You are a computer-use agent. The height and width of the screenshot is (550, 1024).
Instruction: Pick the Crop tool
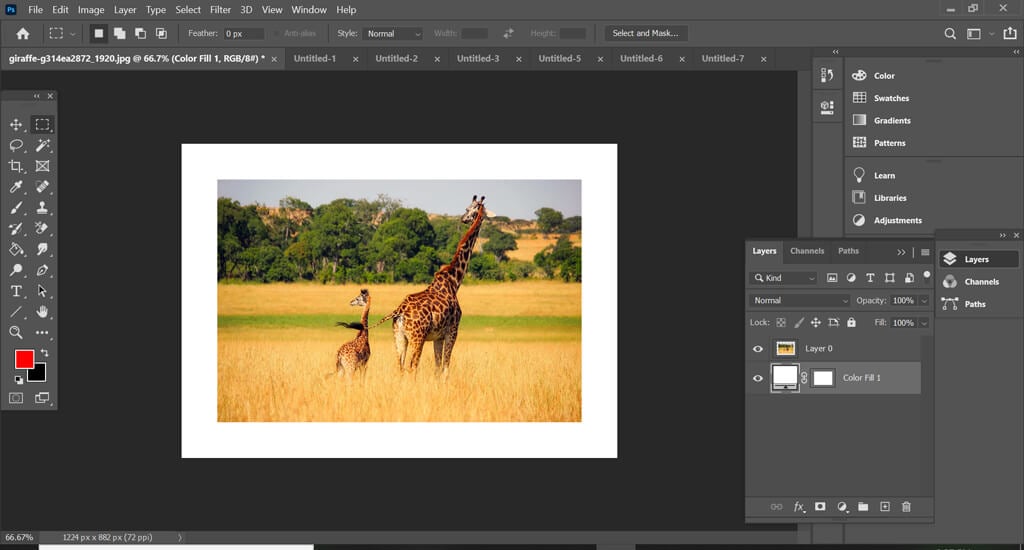click(16, 166)
